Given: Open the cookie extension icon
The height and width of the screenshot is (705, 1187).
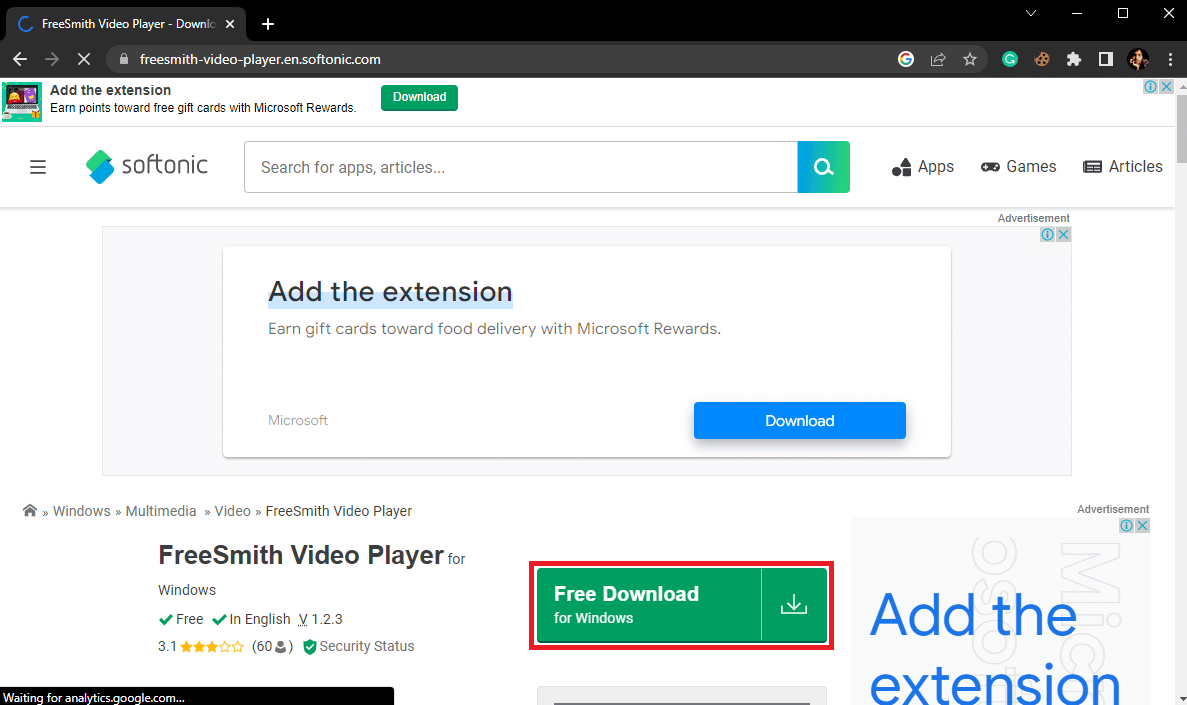Looking at the screenshot, I should click(x=1042, y=59).
